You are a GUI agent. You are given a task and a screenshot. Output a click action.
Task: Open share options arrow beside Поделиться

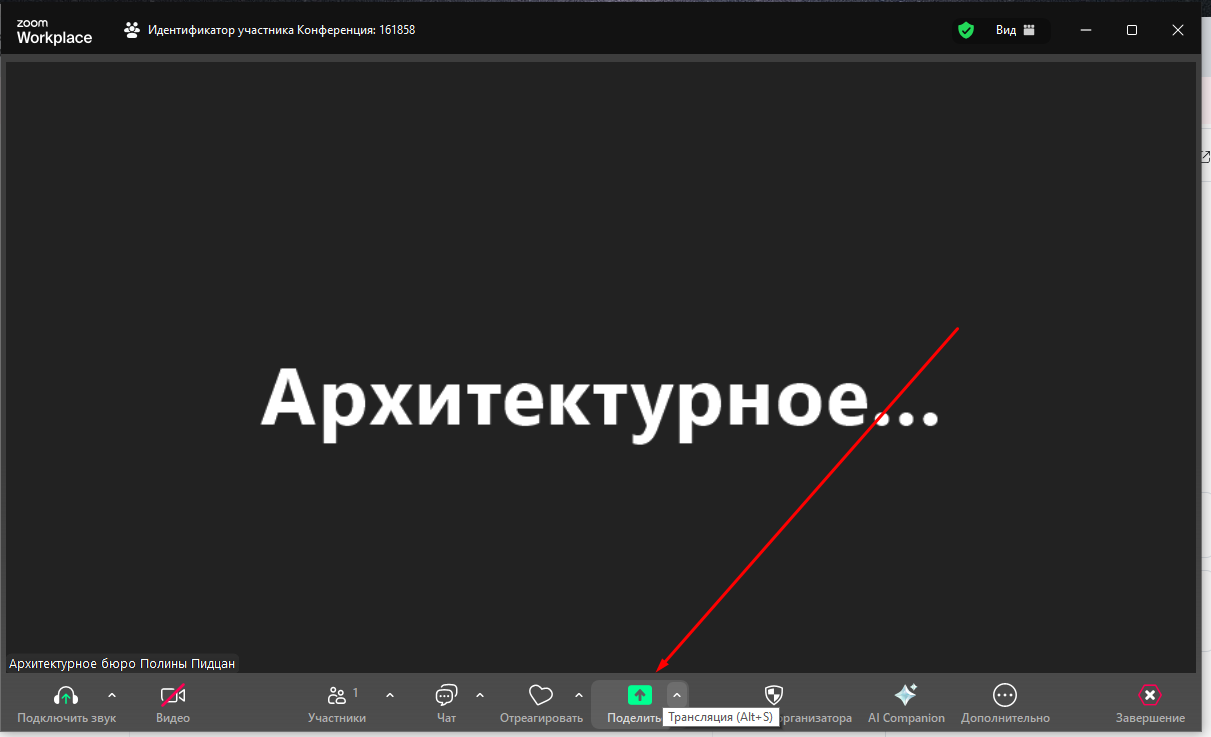(x=677, y=695)
